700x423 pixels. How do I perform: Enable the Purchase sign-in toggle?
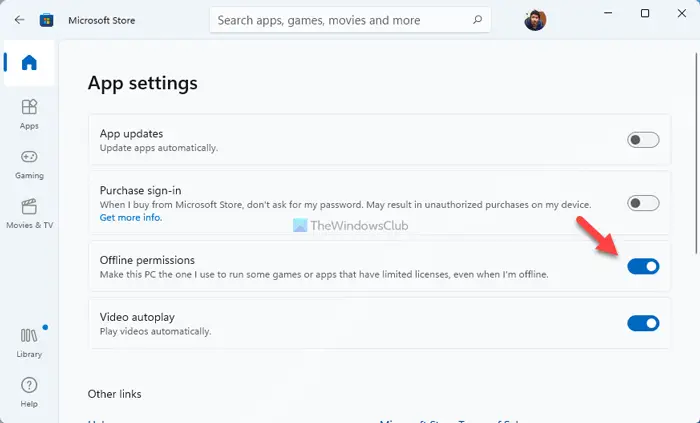(643, 203)
